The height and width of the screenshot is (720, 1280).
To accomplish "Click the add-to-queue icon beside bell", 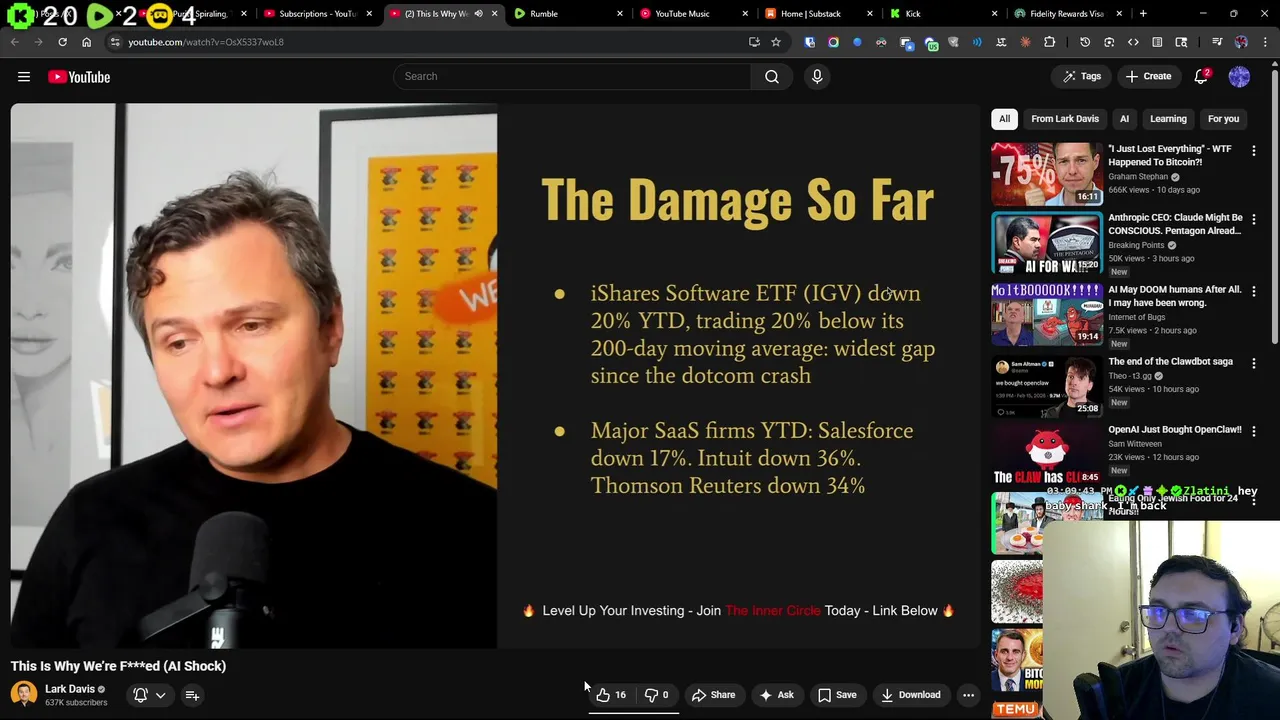I will pos(192,695).
